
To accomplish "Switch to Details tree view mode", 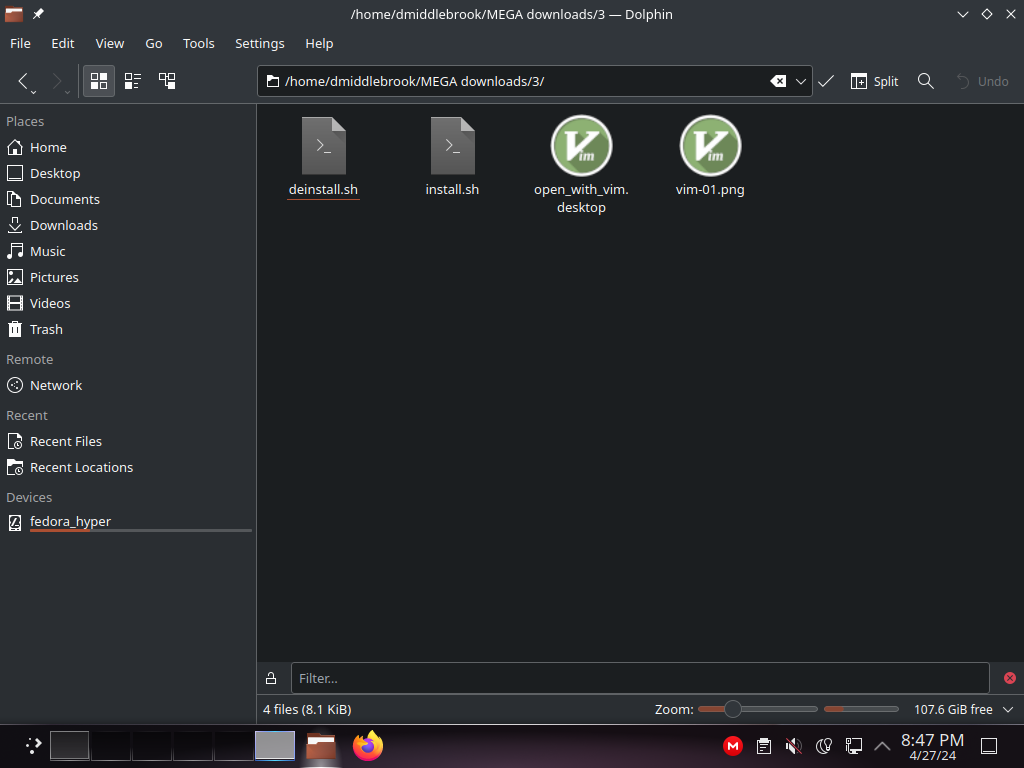I will pos(167,81).
